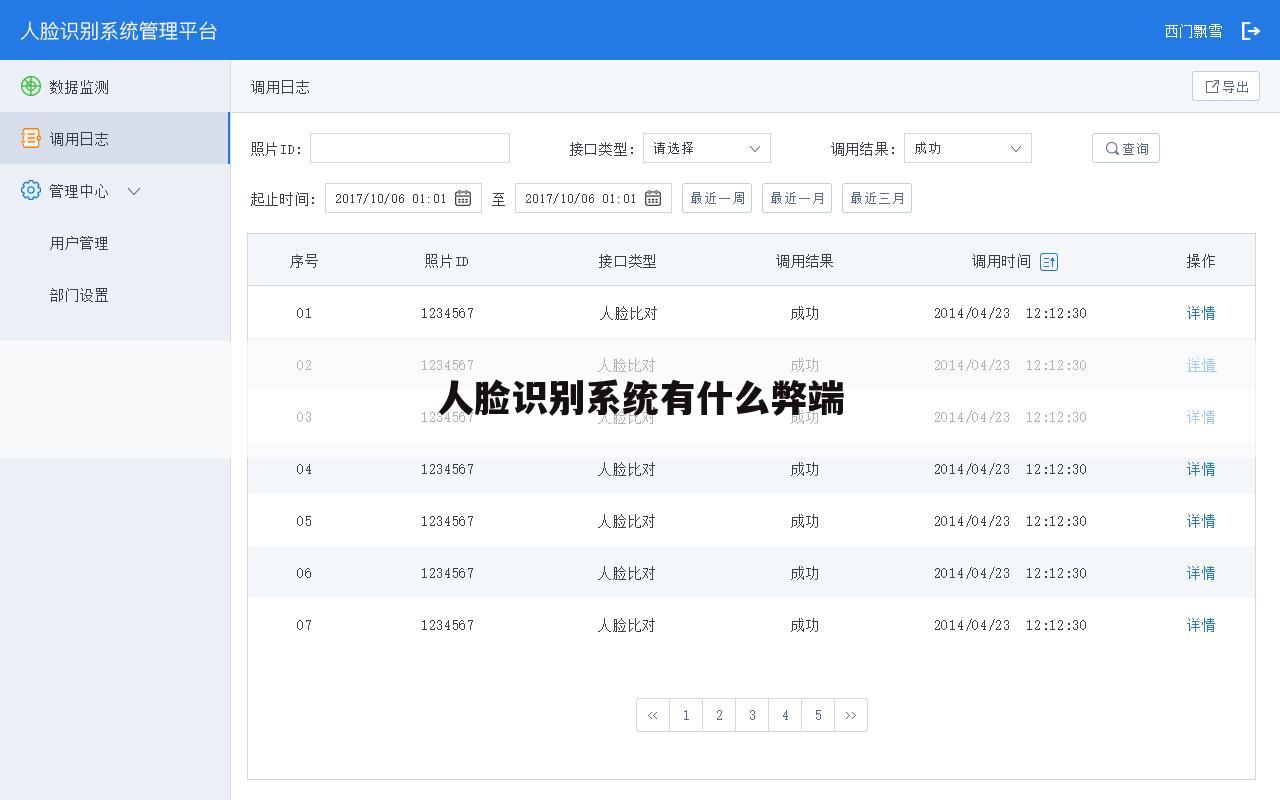
Task: Click the 调用结果 column header
Action: (805, 261)
